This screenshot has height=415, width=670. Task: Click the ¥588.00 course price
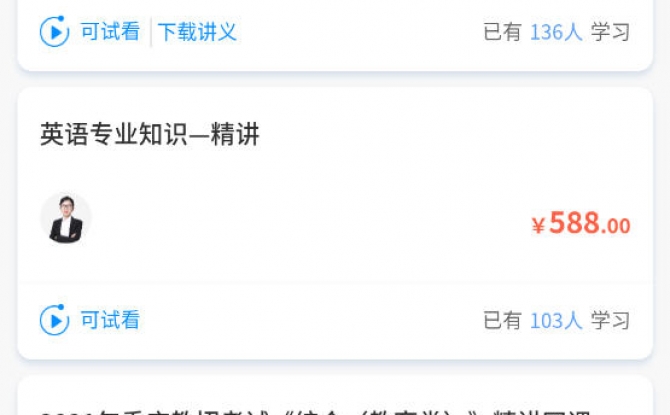click(x=581, y=223)
